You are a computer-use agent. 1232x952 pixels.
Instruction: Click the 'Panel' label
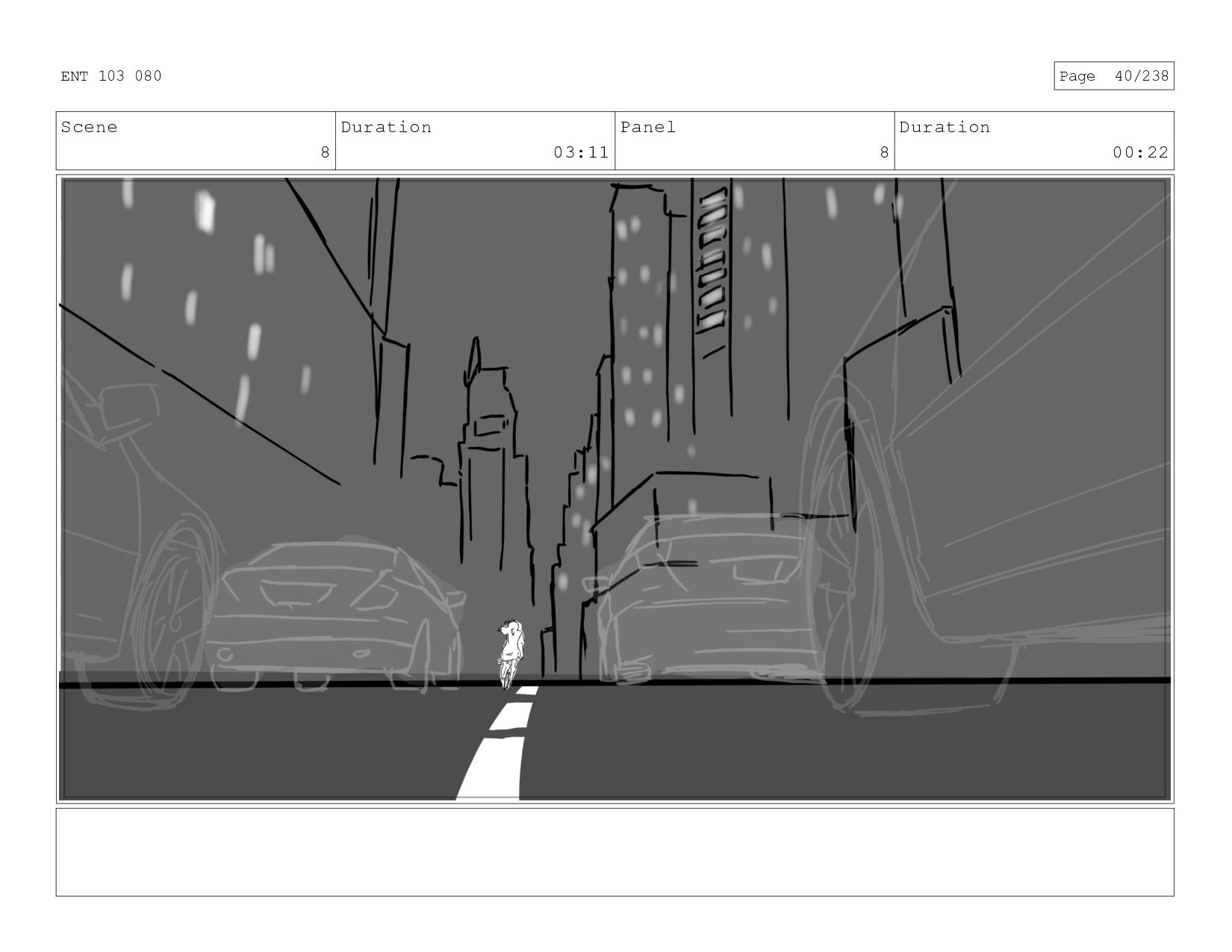648,127
